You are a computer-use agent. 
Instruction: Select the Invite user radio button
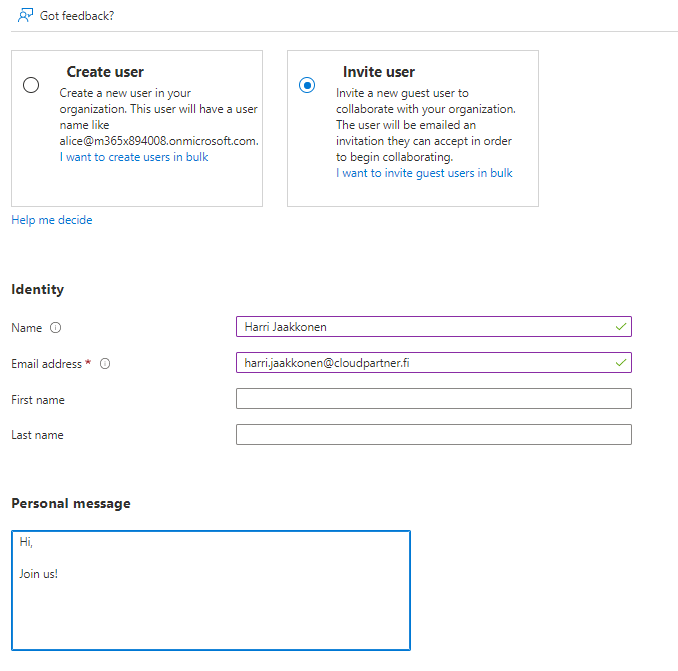coord(307,85)
